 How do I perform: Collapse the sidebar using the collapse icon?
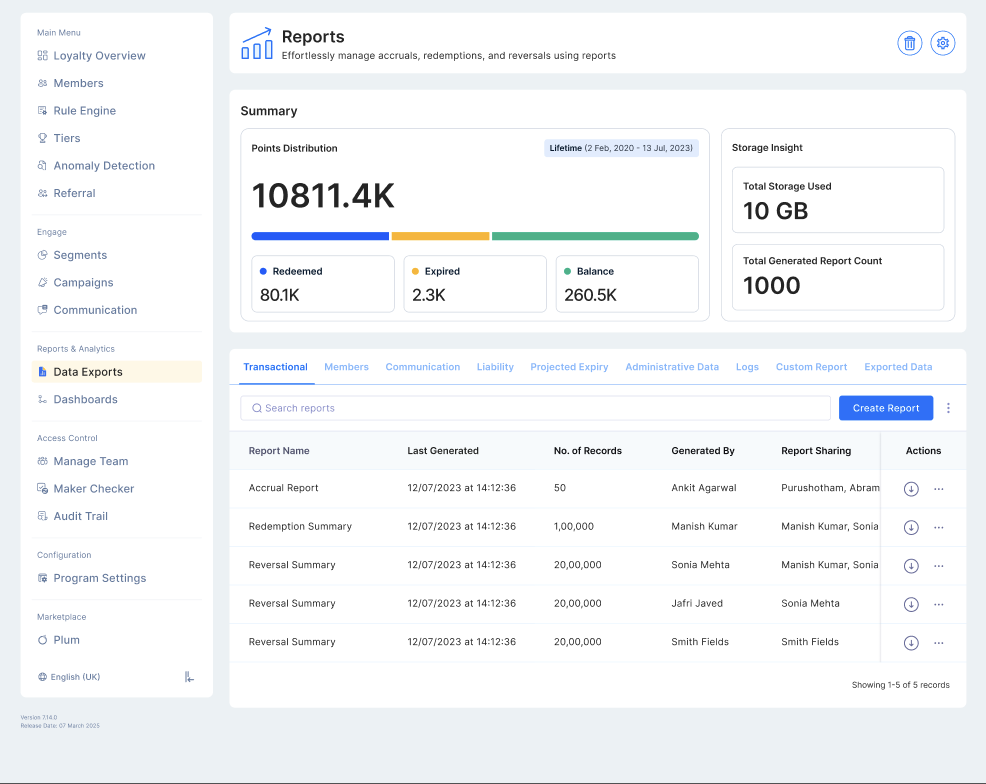(x=189, y=677)
